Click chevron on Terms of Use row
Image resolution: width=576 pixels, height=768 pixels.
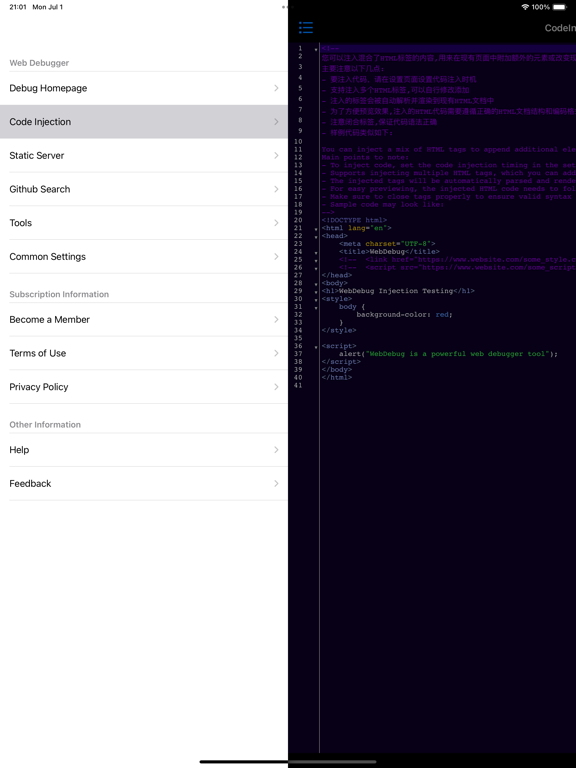(x=276, y=353)
